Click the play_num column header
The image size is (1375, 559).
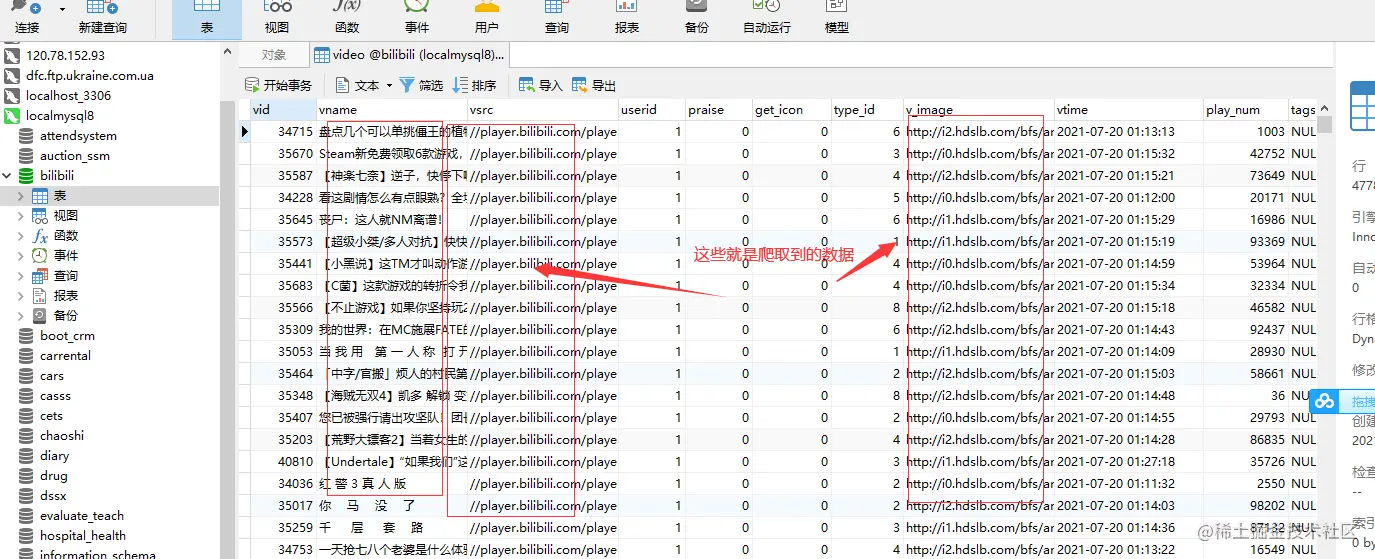1246,110
